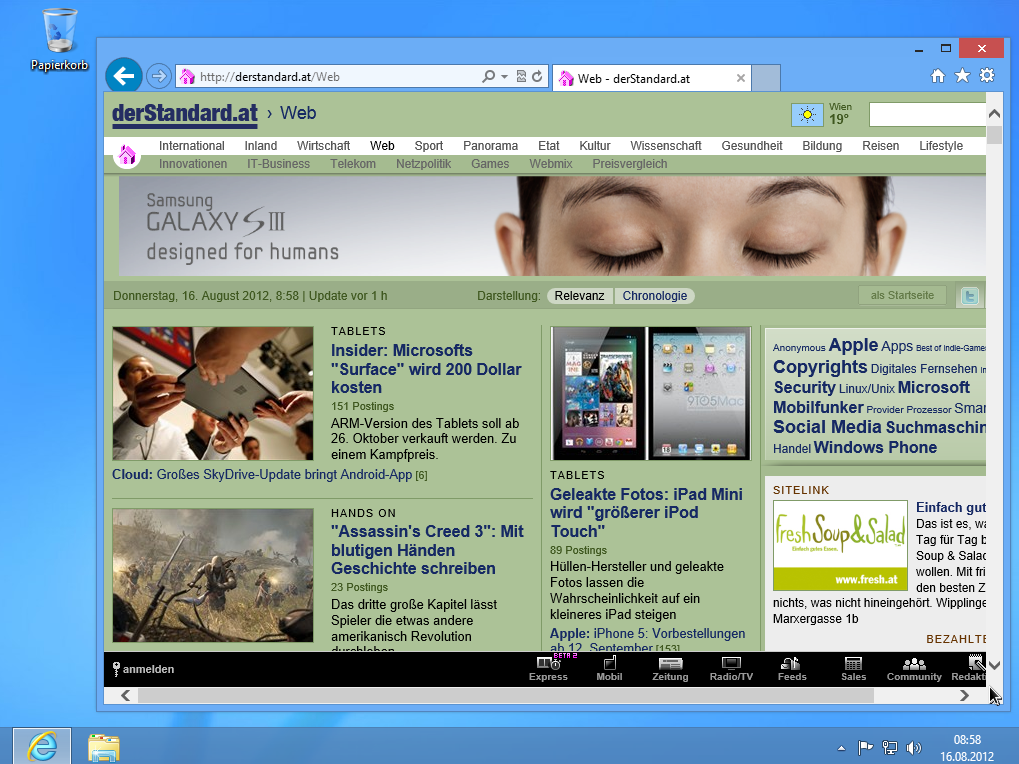This screenshot has width=1019, height=764.
Task: Open the Wirtschaft section
Action: tap(323, 146)
